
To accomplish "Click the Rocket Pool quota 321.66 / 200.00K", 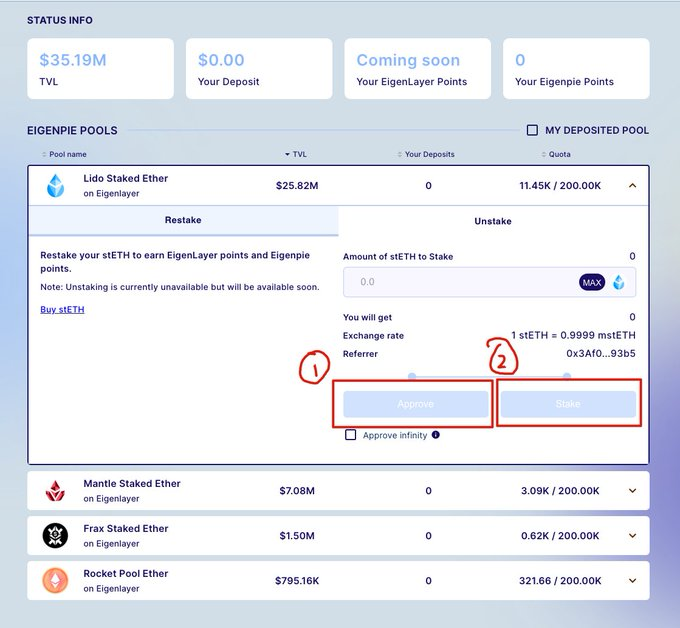I will tap(560, 581).
